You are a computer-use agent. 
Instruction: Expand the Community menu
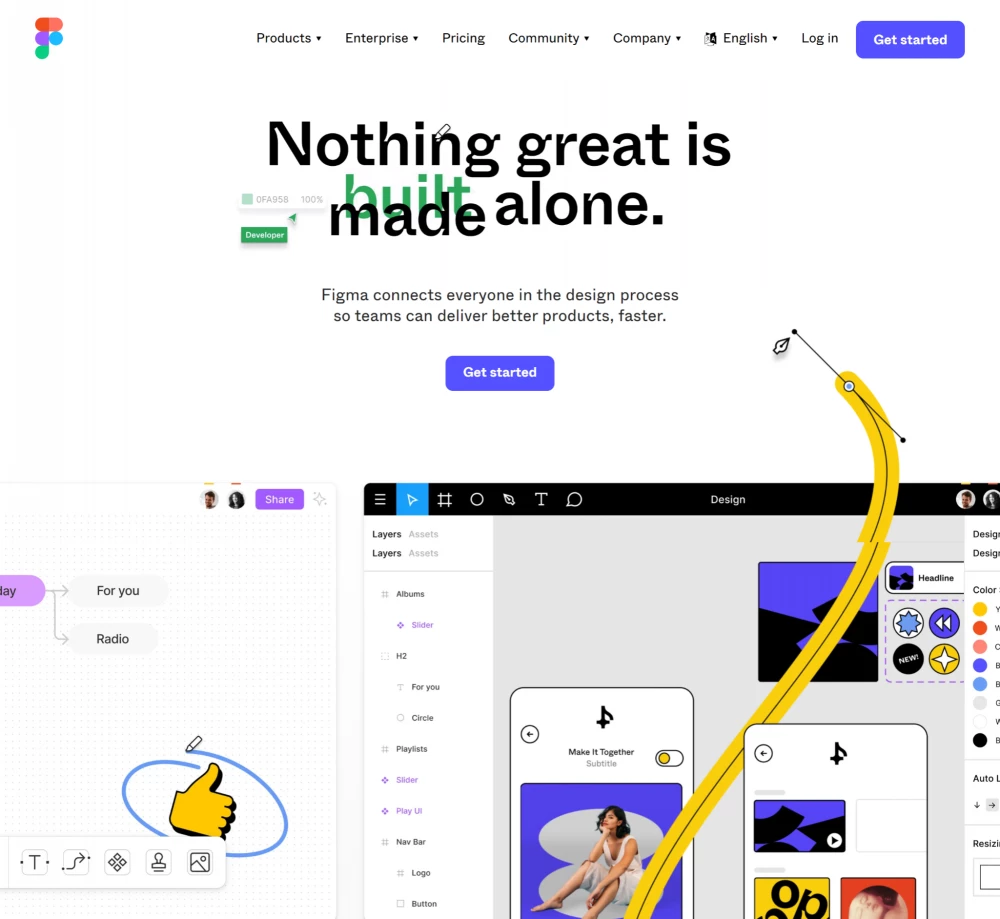click(548, 38)
